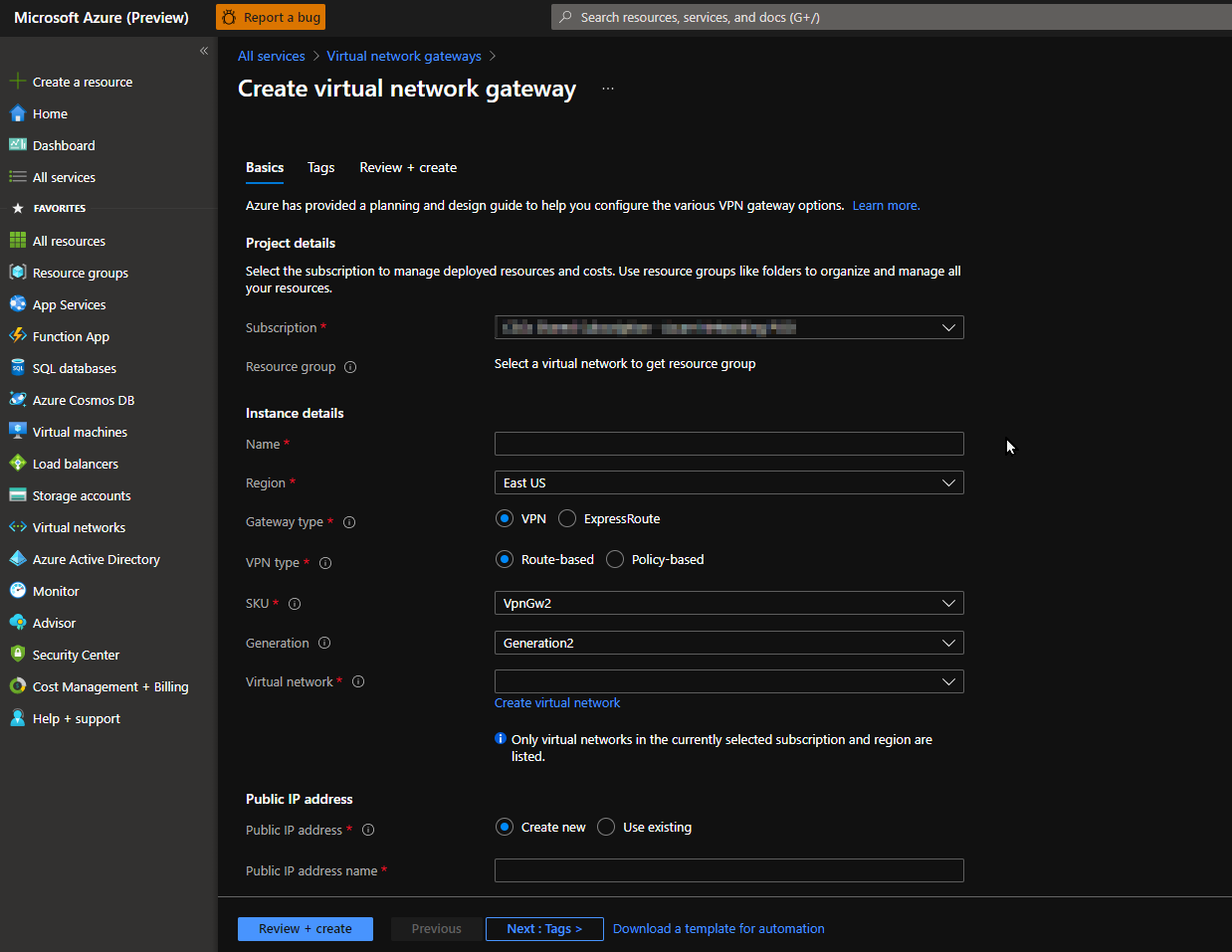This screenshot has height=952, width=1232.
Task: Click the All services list icon
Action: (x=17, y=177)
